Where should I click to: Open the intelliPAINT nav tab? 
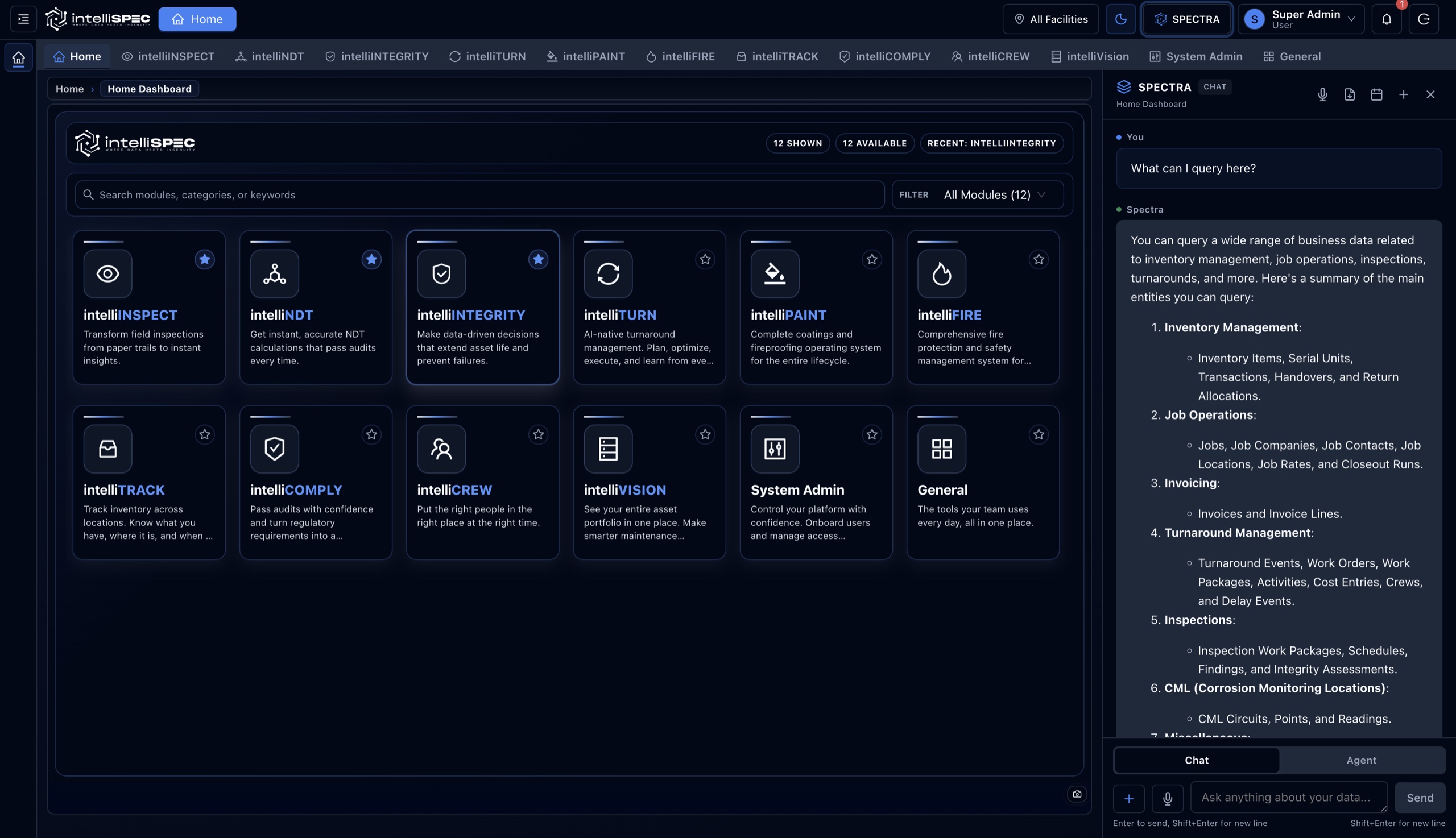(585, 56)
